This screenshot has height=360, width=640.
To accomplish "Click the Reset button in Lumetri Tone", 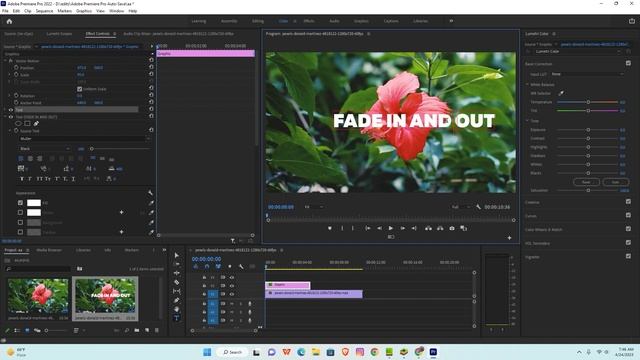I will tap(586, 182).
